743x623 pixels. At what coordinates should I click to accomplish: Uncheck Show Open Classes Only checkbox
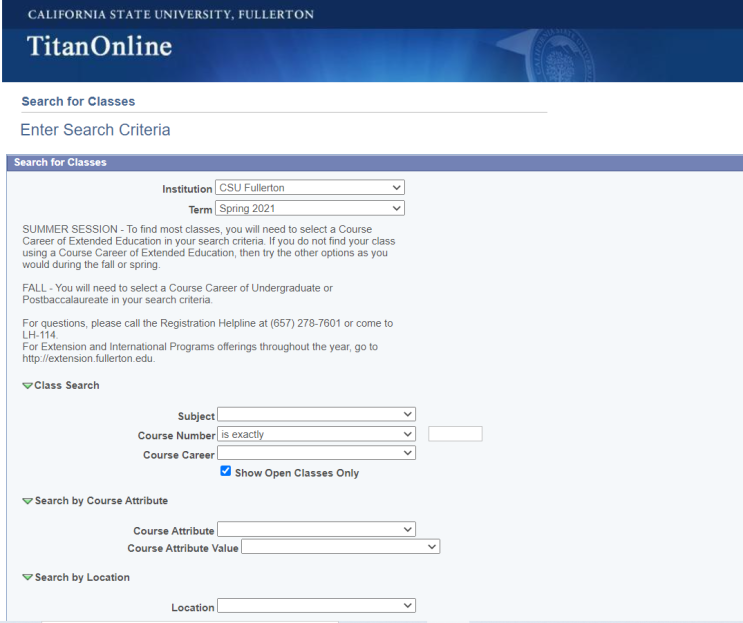pos(226,471)
